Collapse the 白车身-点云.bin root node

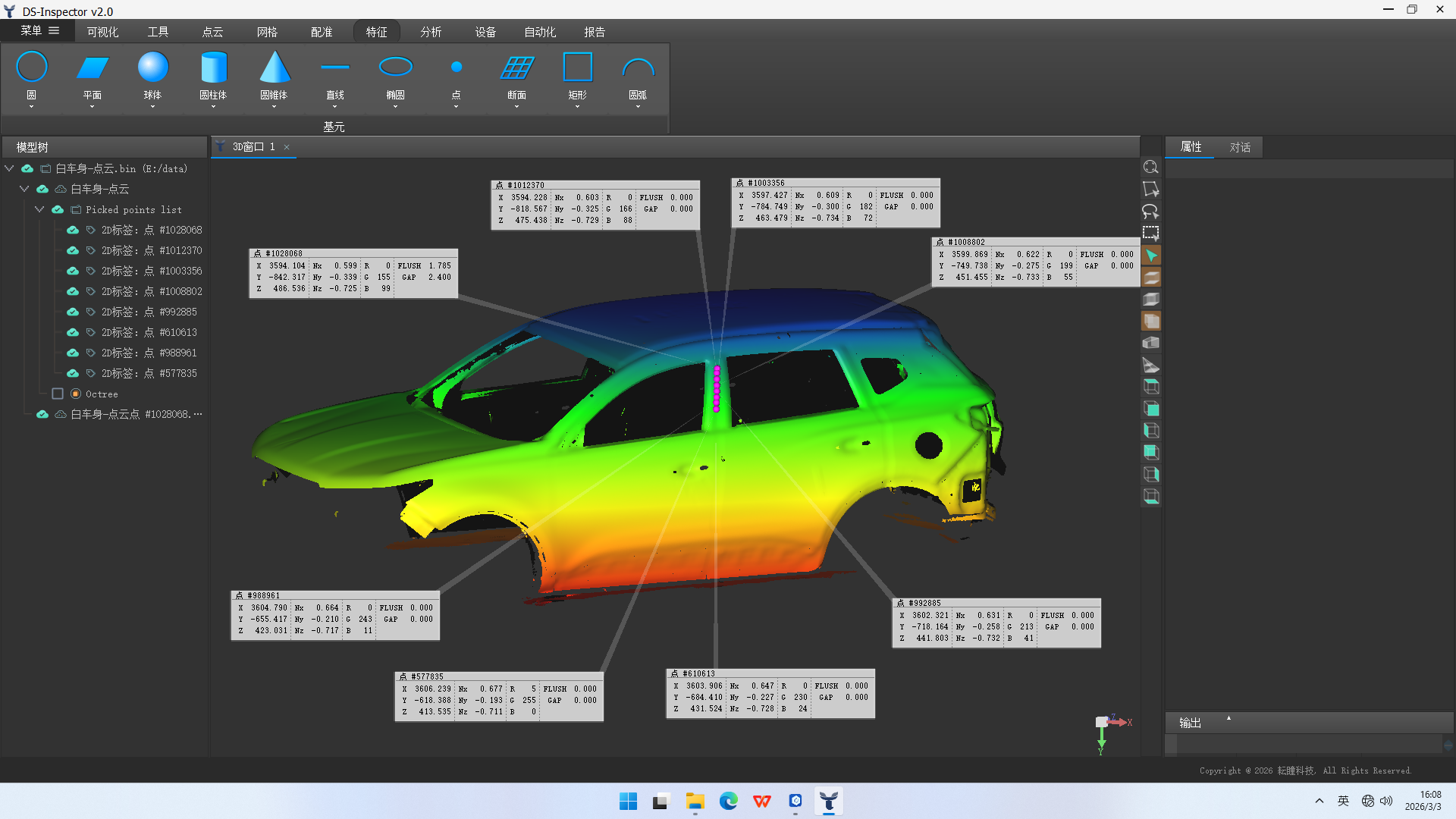click(x=9, y=168)
